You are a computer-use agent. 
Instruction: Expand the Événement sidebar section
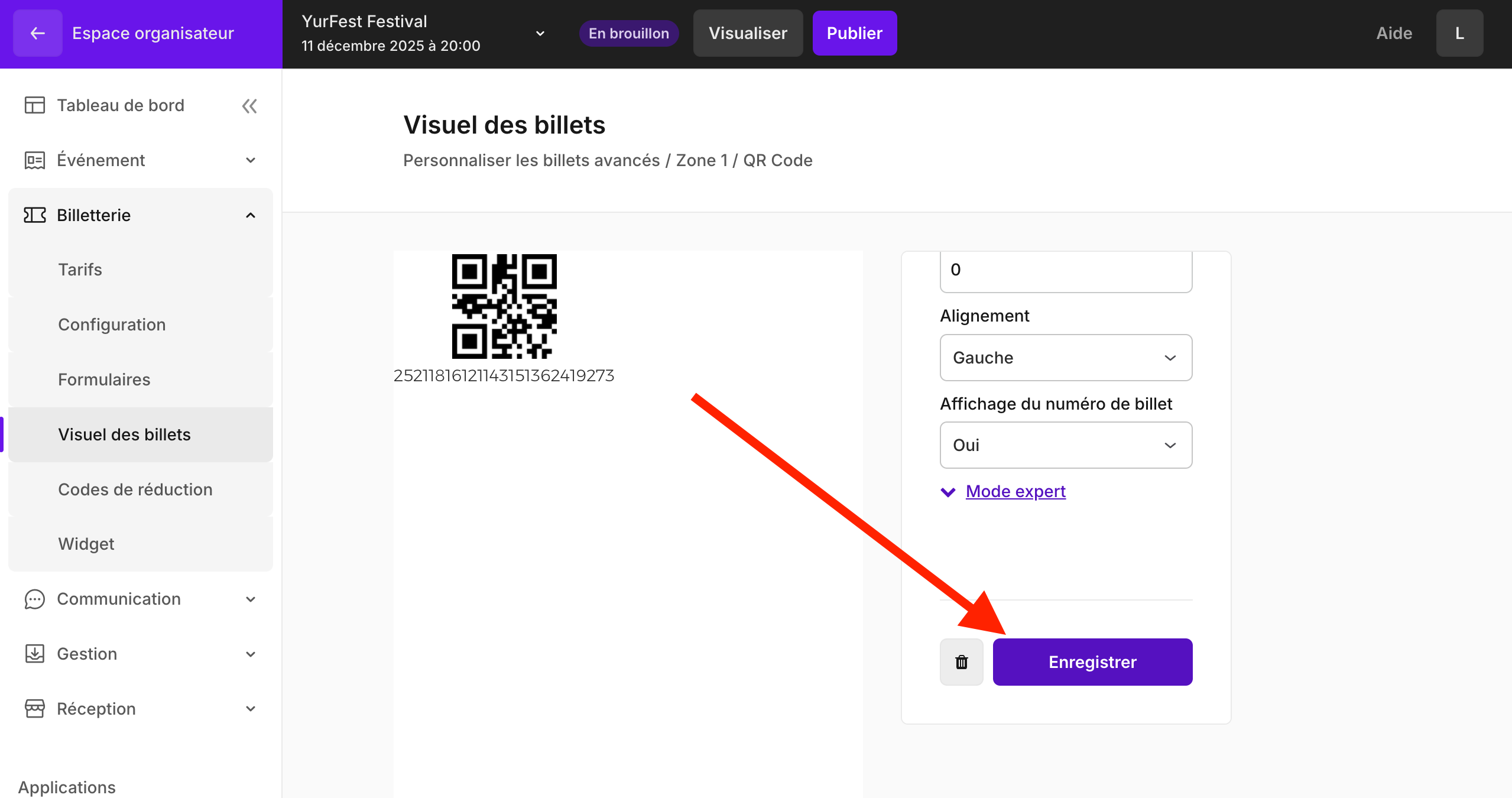coord(141,160)
